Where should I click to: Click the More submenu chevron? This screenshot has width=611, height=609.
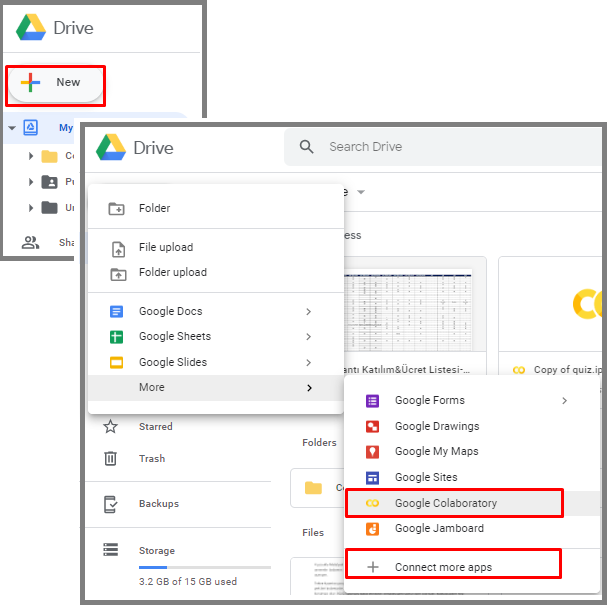point(309,388)
